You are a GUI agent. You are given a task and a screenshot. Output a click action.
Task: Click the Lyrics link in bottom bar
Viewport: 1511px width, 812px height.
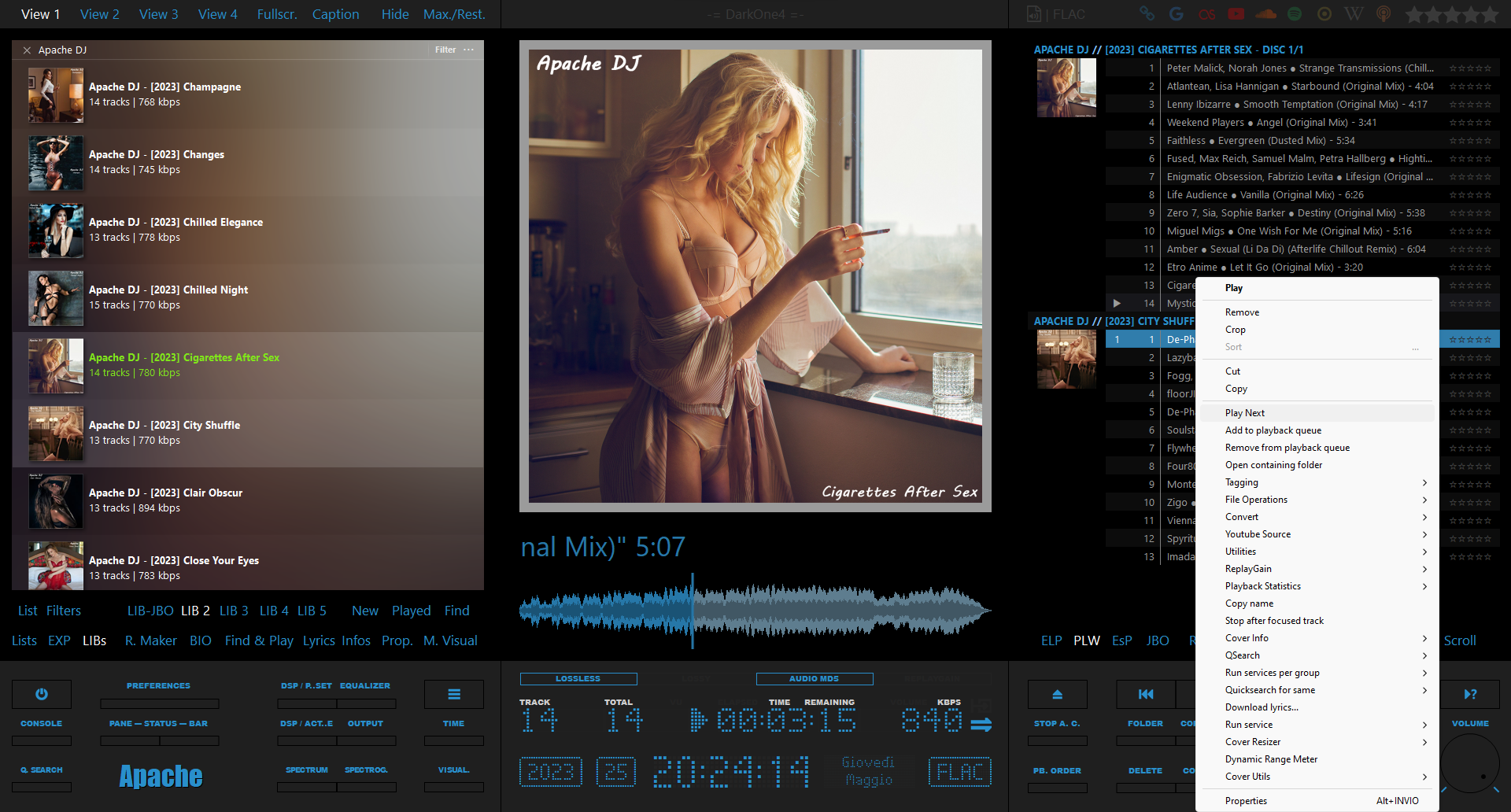click(x=319, y=640)
